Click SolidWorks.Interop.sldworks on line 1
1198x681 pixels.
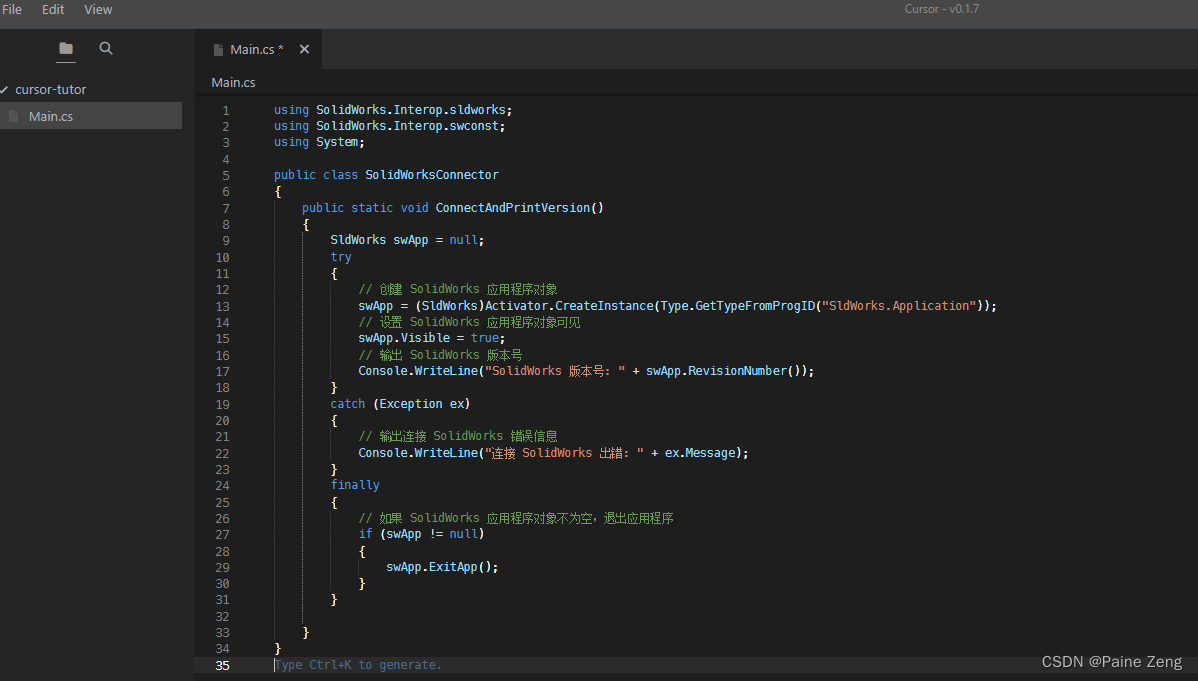pos(411,110)
